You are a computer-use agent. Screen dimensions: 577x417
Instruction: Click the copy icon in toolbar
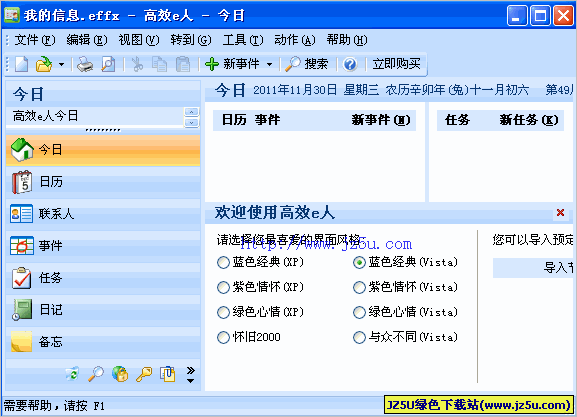[160, 64]
